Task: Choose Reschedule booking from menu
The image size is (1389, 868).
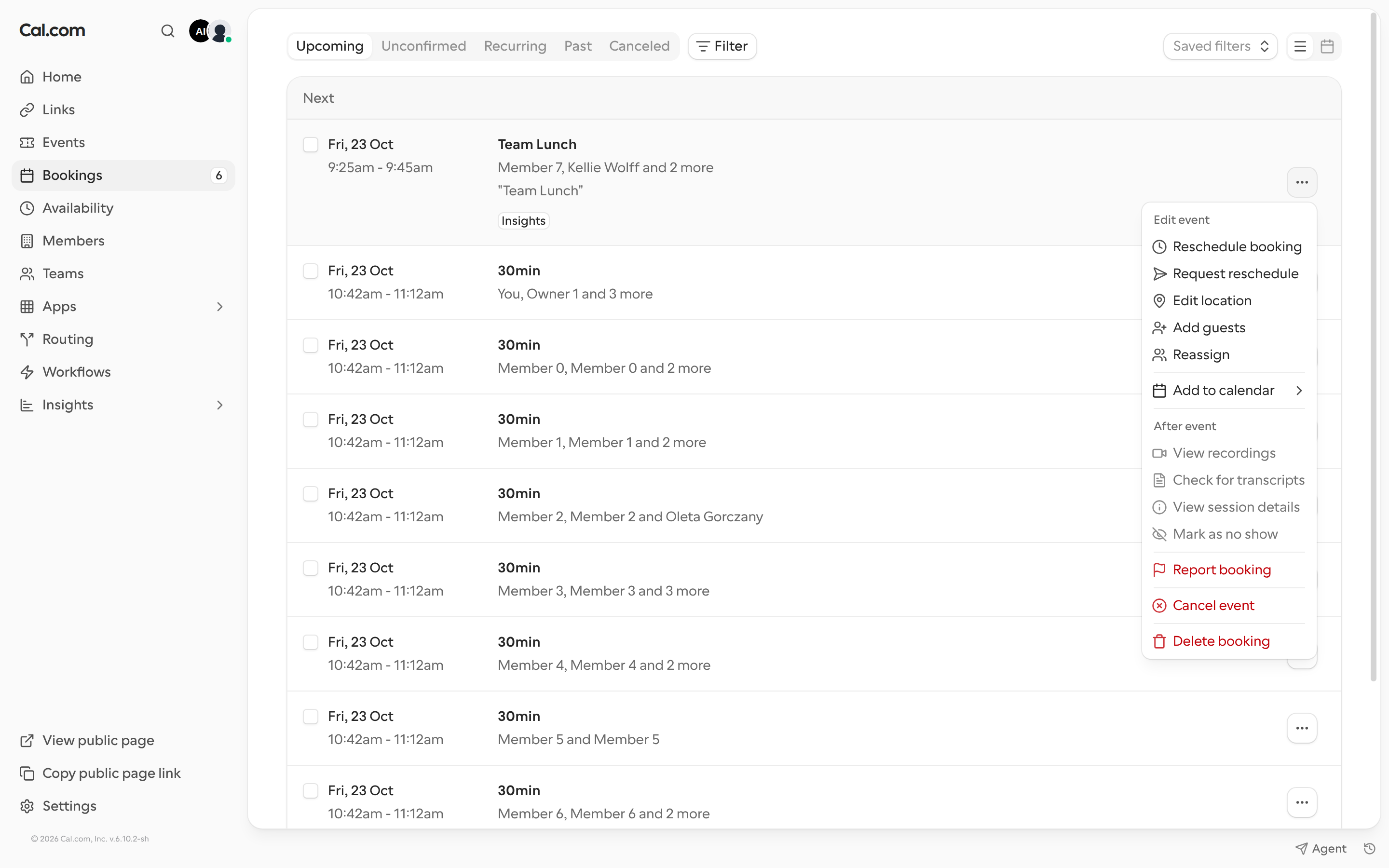Action: coord(1229,247)
